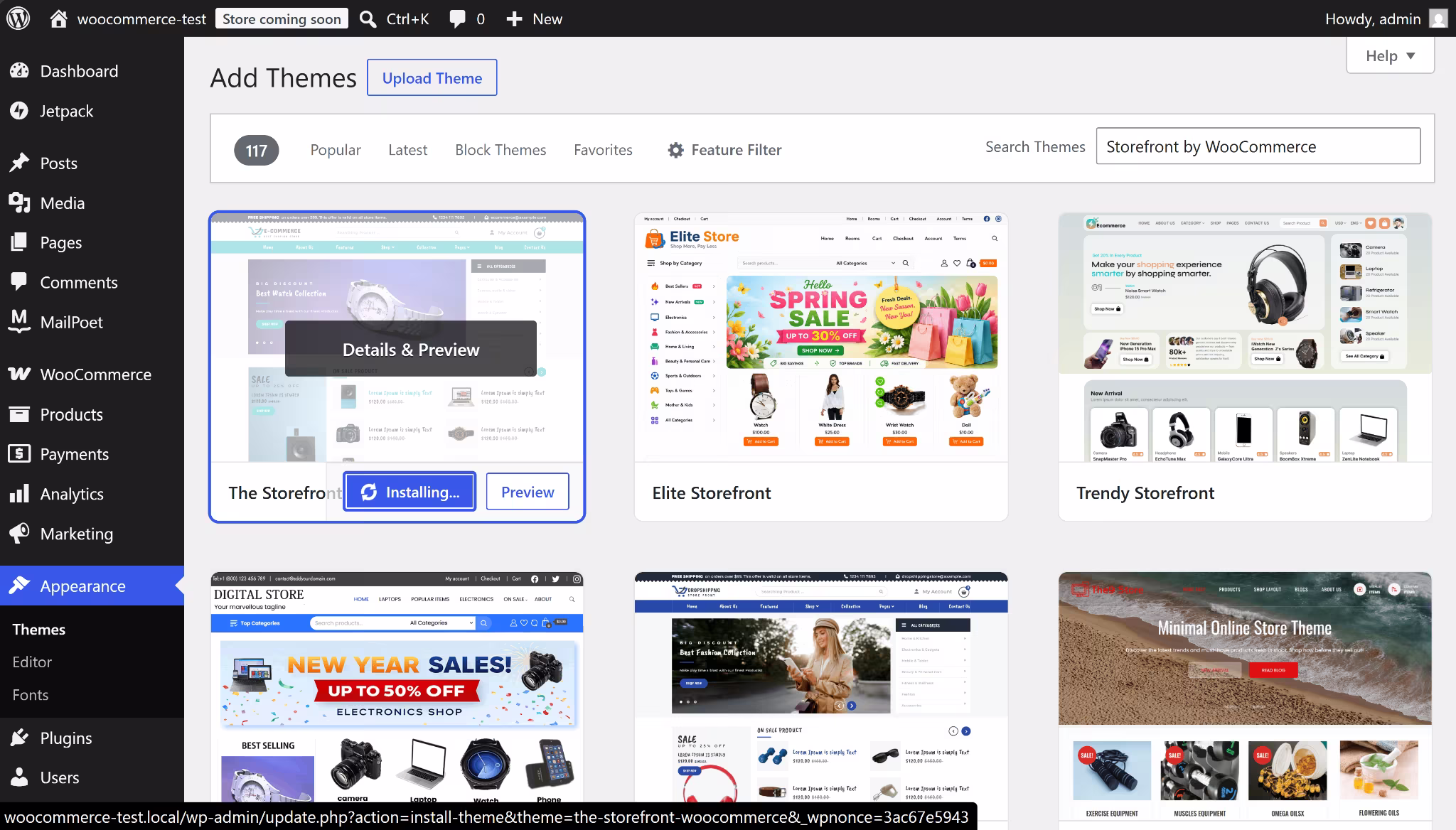
Task: Click the Media icon in sidebar
Action: [x=19, y=203]
